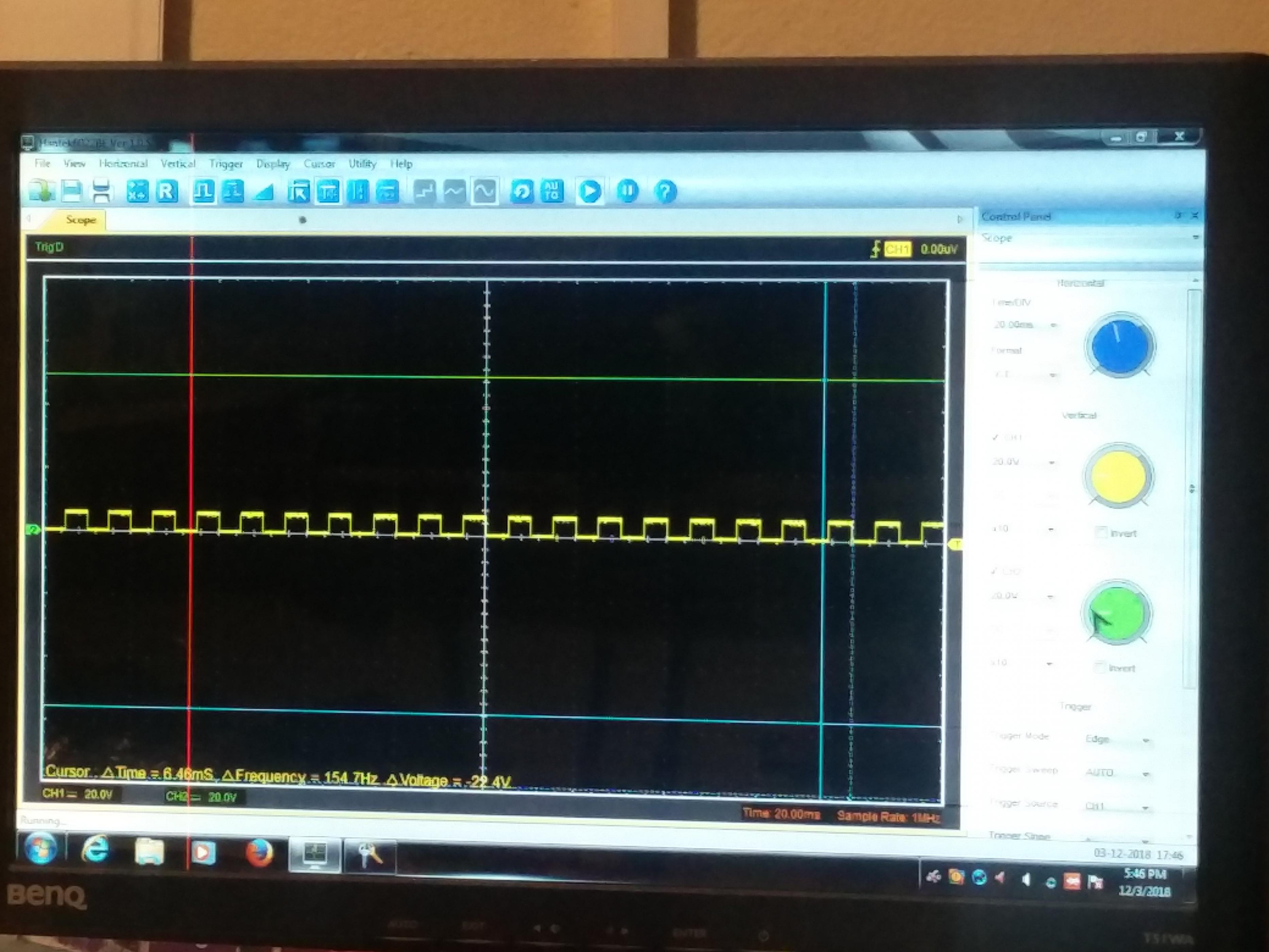Click the print toolbar icon
Image resolution: width=1269 pixels, height=952 pixels.
102,190
